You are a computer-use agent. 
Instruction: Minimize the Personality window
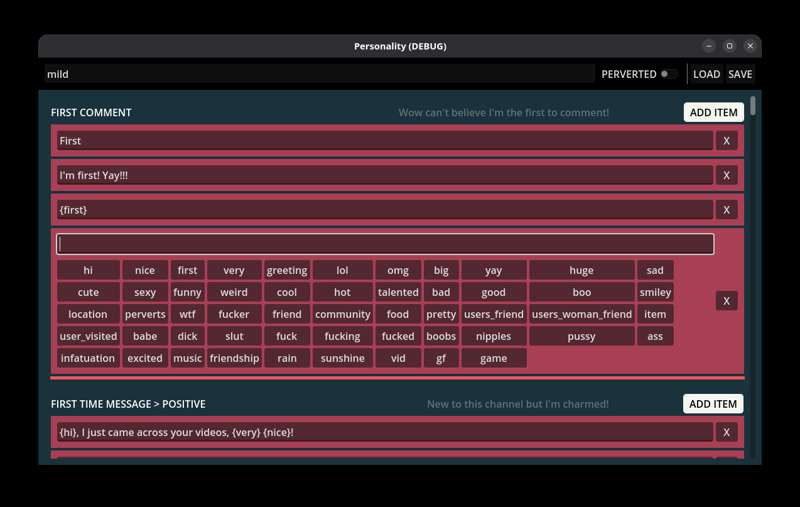[x=709, y=46]
